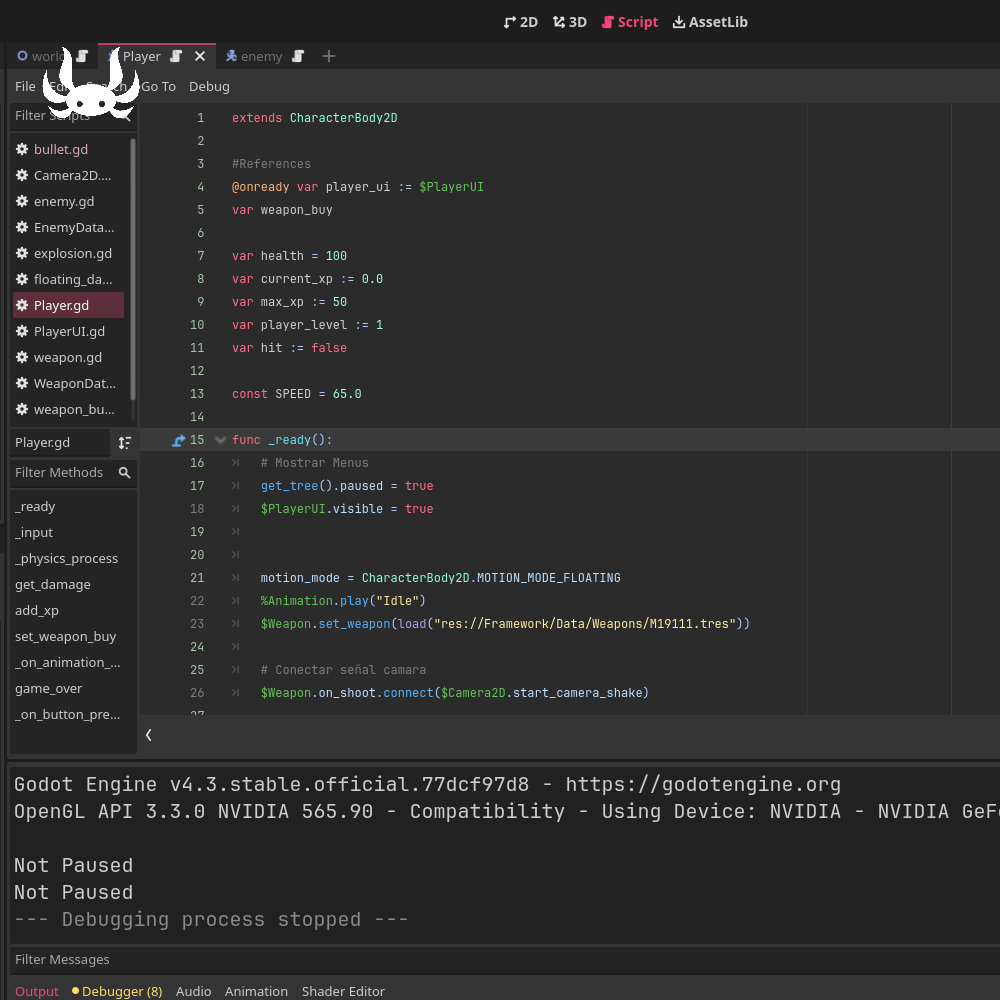Open script icon on enemy scene tab

298,56
